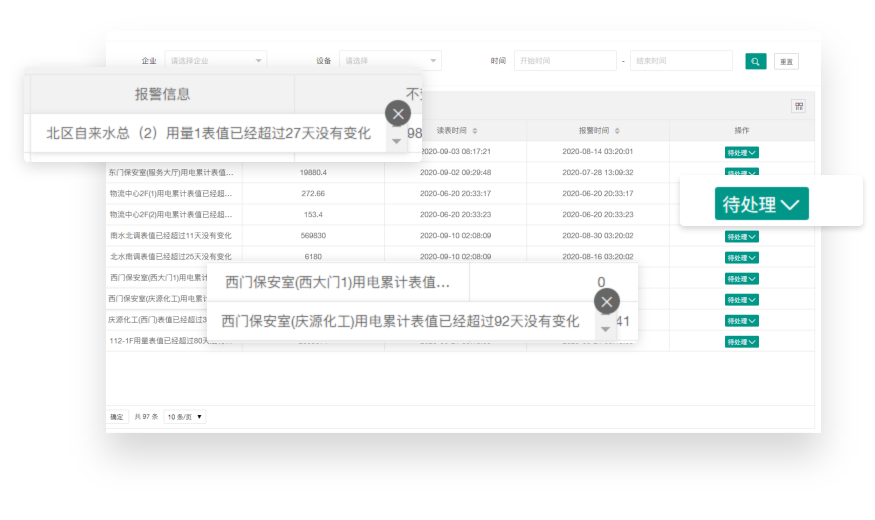Image resolution: width=875 pixels, height=520 pixels.
Task: Click the 操作 column header
Action: pyautogui.click(x=741, y=131)
